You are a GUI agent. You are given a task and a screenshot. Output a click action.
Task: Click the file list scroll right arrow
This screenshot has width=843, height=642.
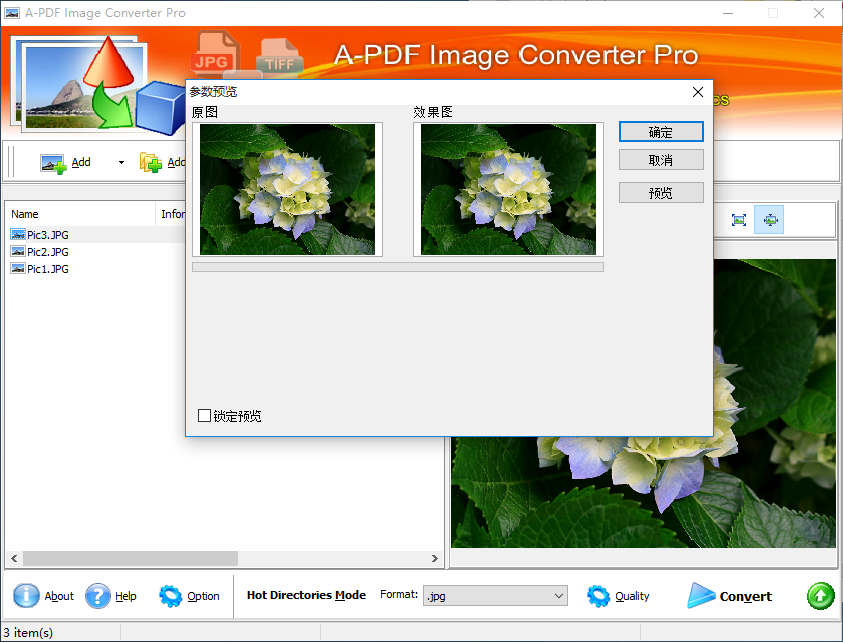coord(434,559)
